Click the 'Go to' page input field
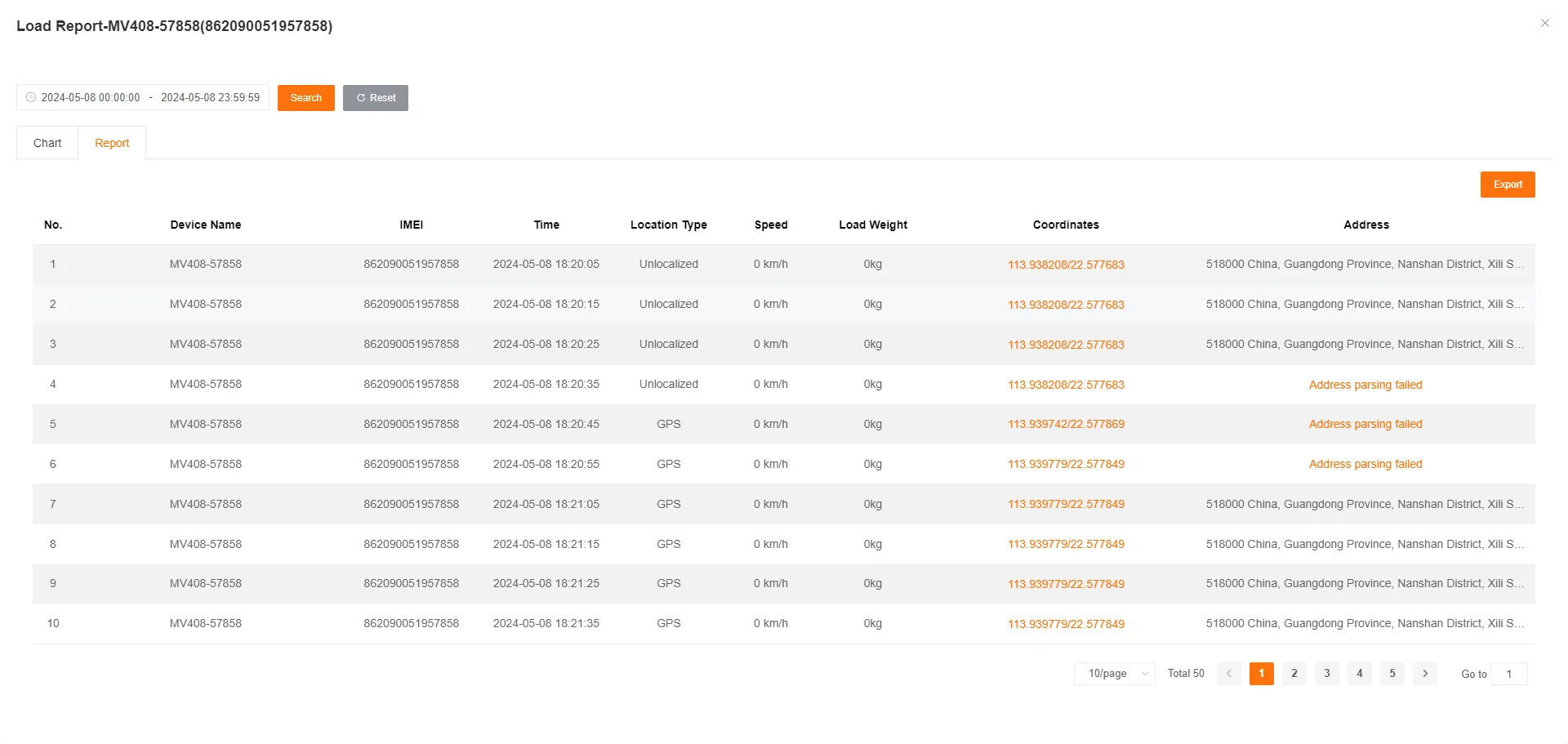The height and width of the screenshot is (744, 1568). point(1509,674)
